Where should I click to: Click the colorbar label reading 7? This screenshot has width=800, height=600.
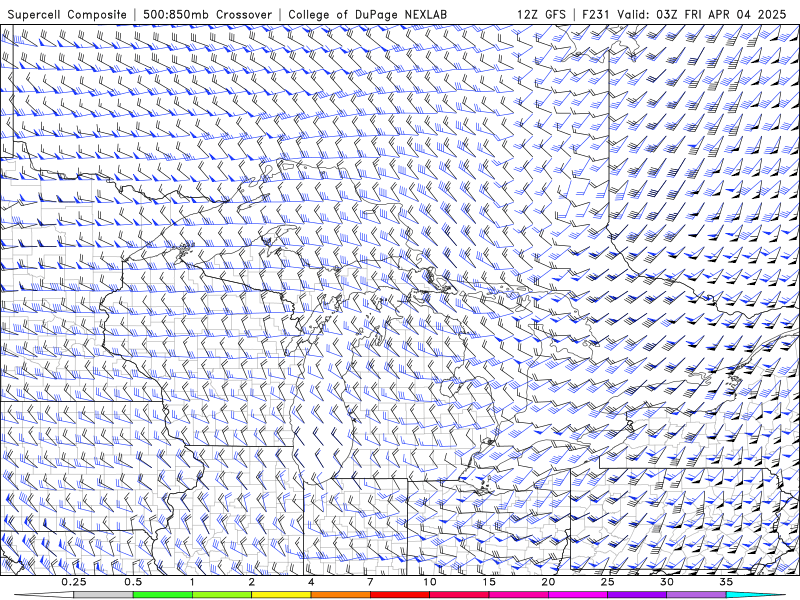[370, 582]
